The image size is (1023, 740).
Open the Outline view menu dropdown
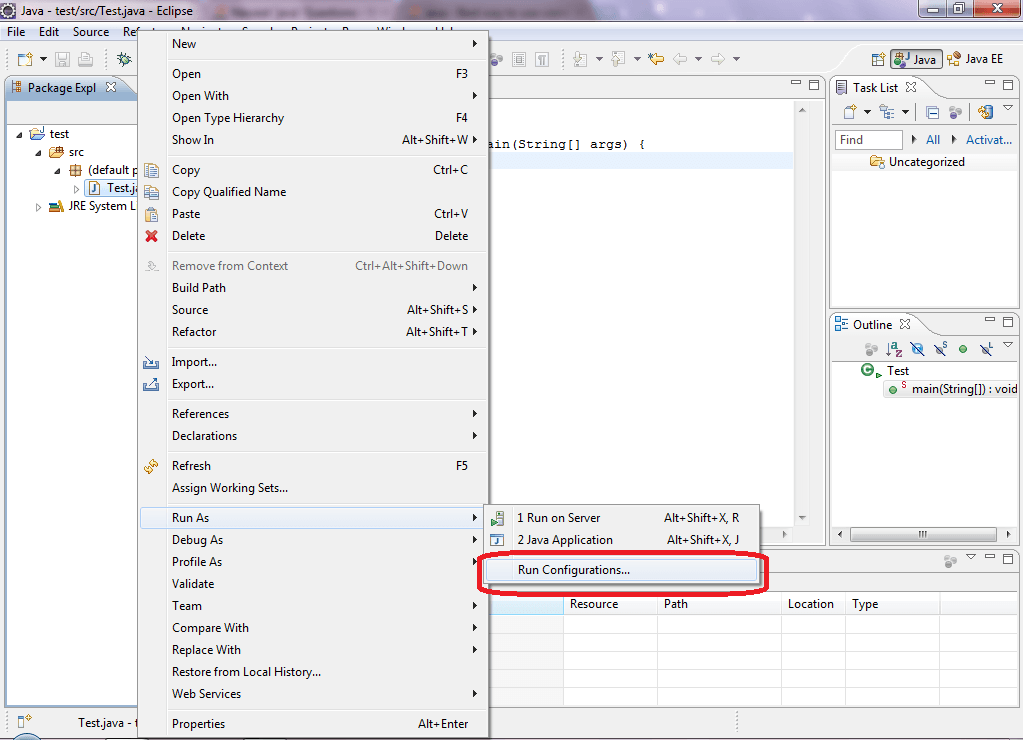(1008, 345)
